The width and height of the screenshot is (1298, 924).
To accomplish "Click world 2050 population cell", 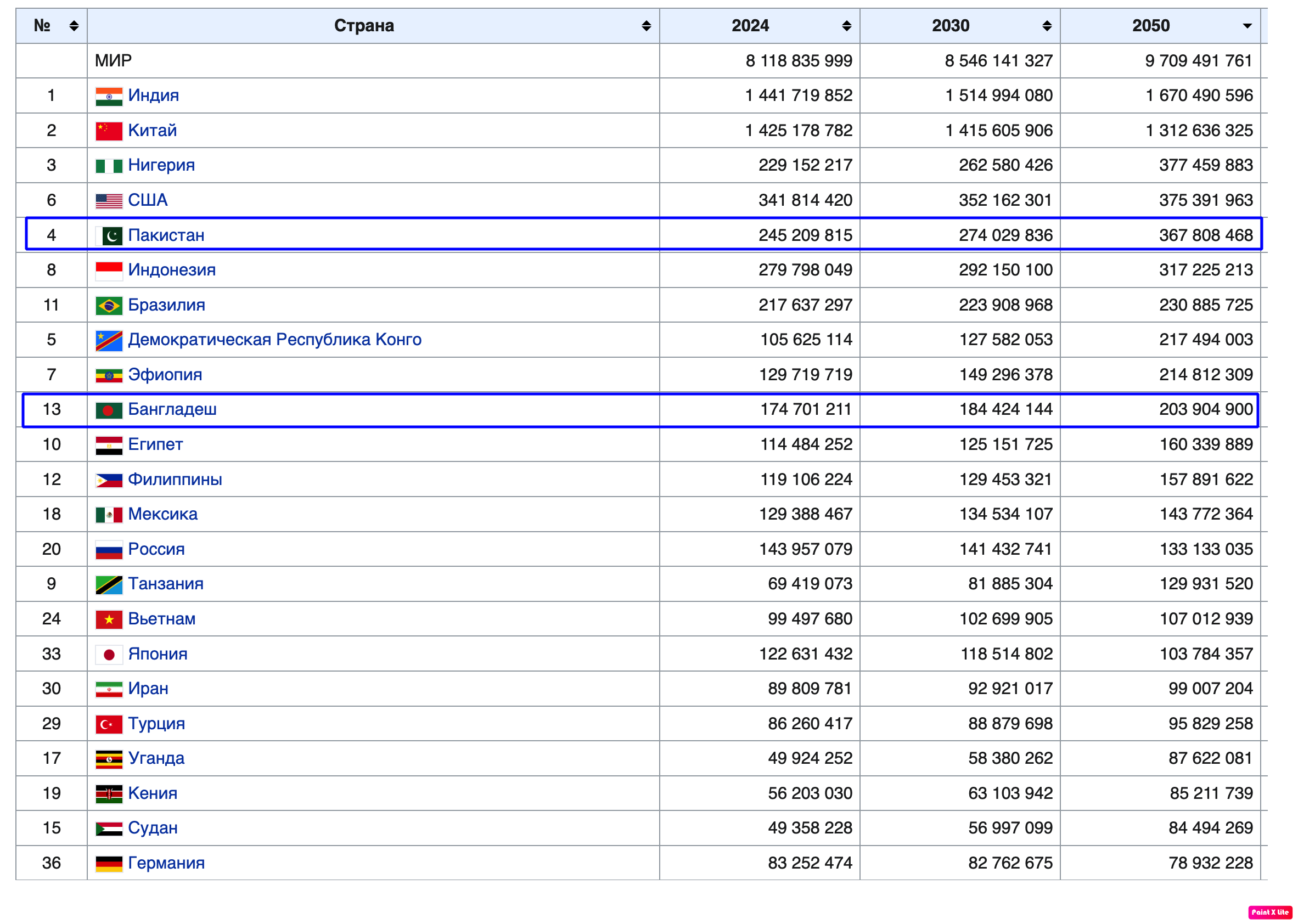I will [x=1198, y=61].
